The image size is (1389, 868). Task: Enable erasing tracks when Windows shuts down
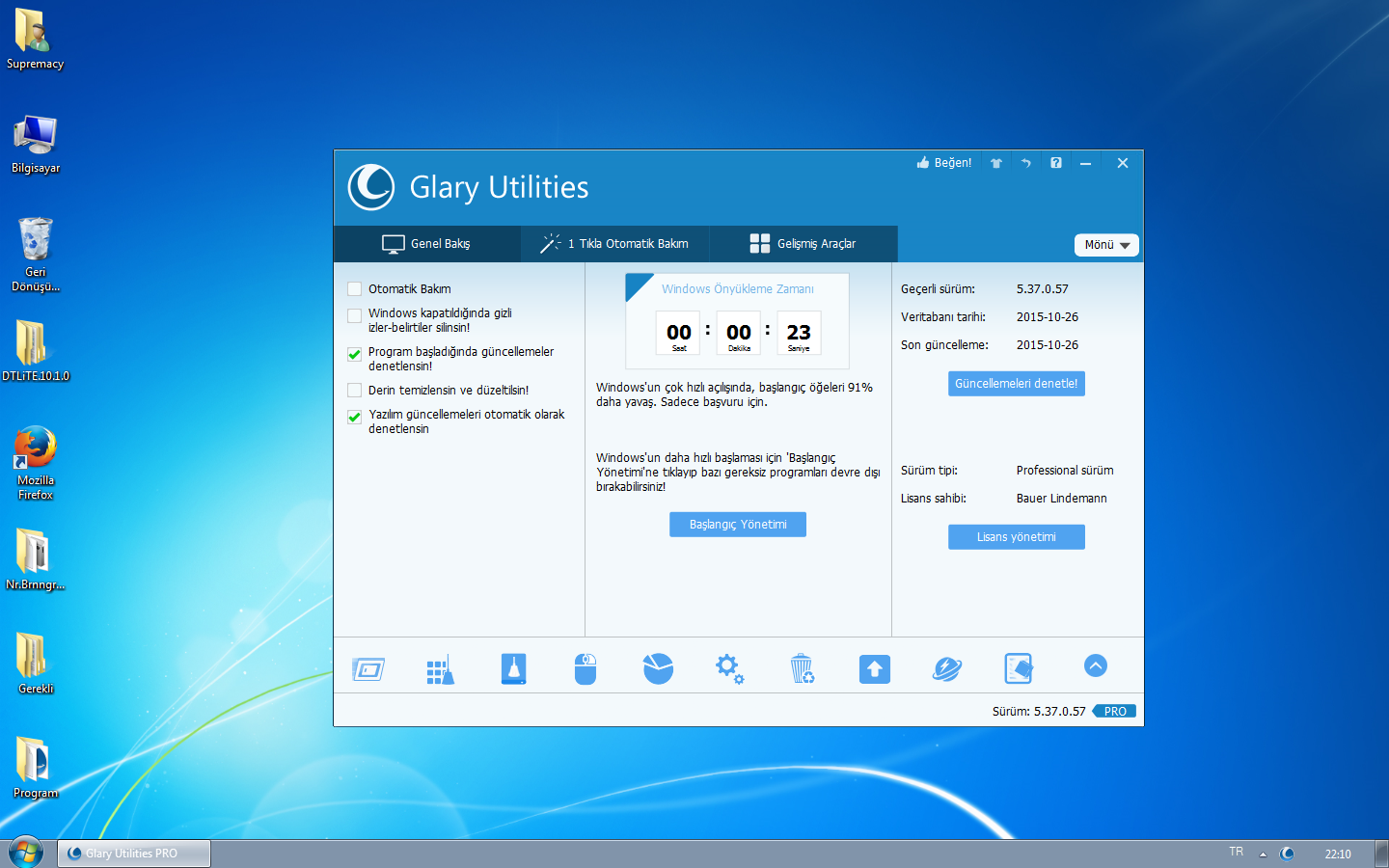(x=355, y=315)
